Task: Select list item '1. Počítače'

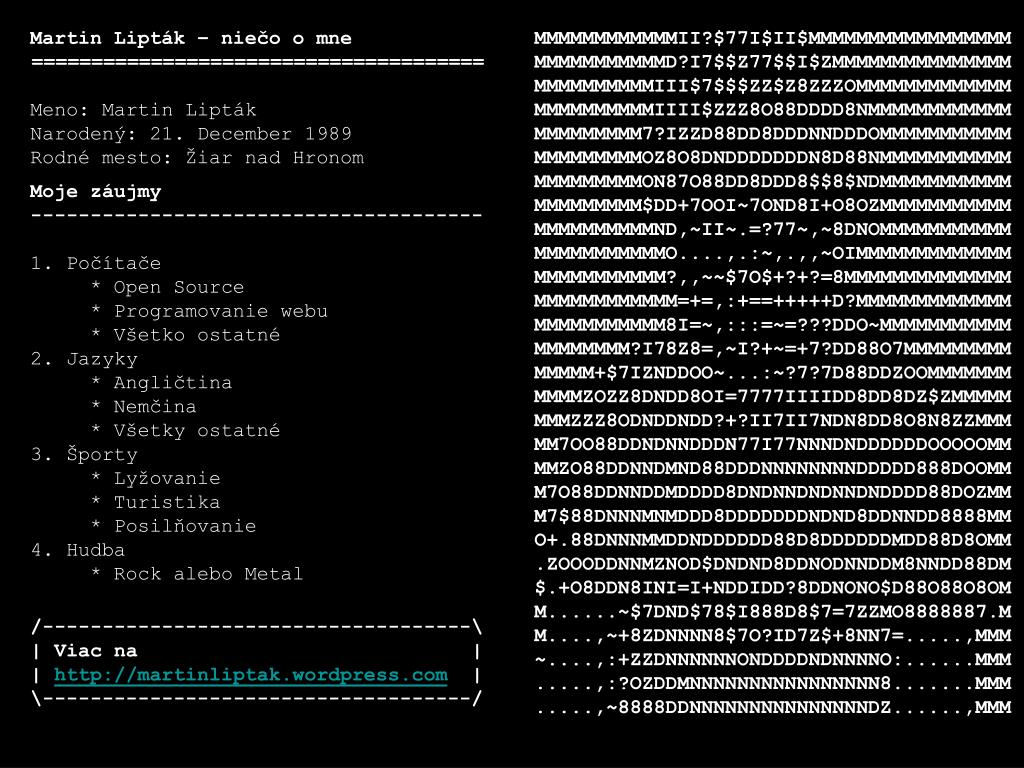Action: tap(95, 263)
